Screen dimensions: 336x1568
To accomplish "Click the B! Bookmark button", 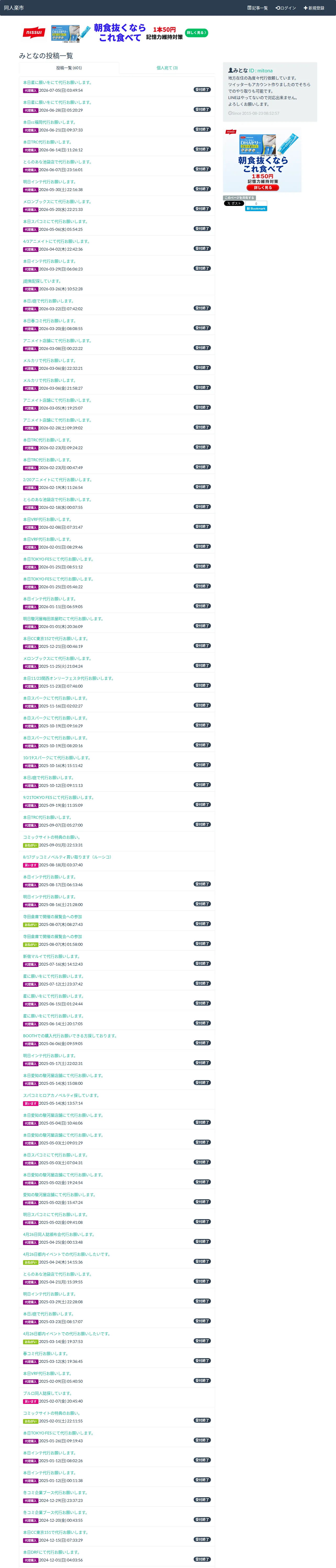I will (x=256, y=209).
